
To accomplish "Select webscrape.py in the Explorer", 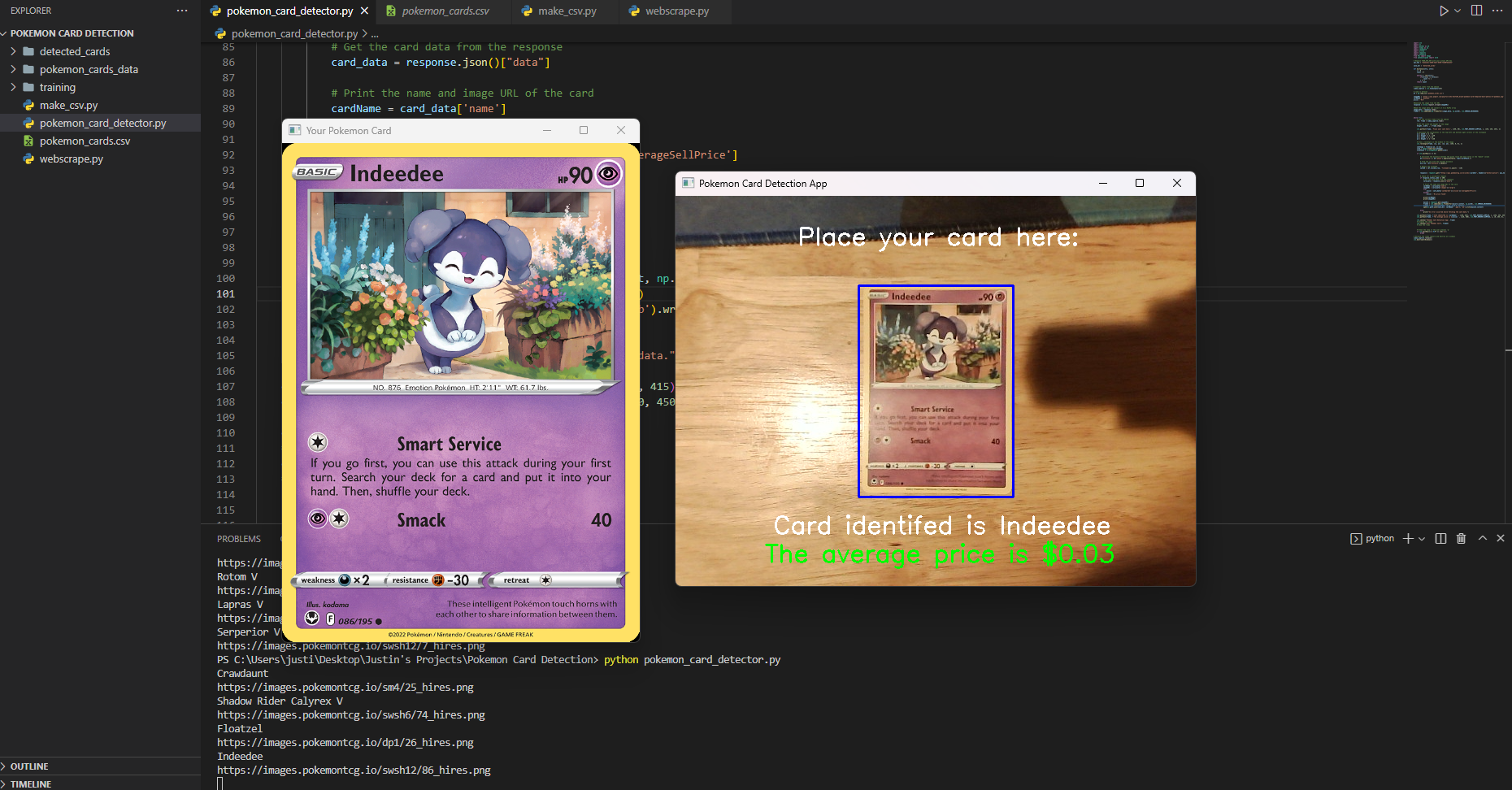I will [x=72, y=158].
